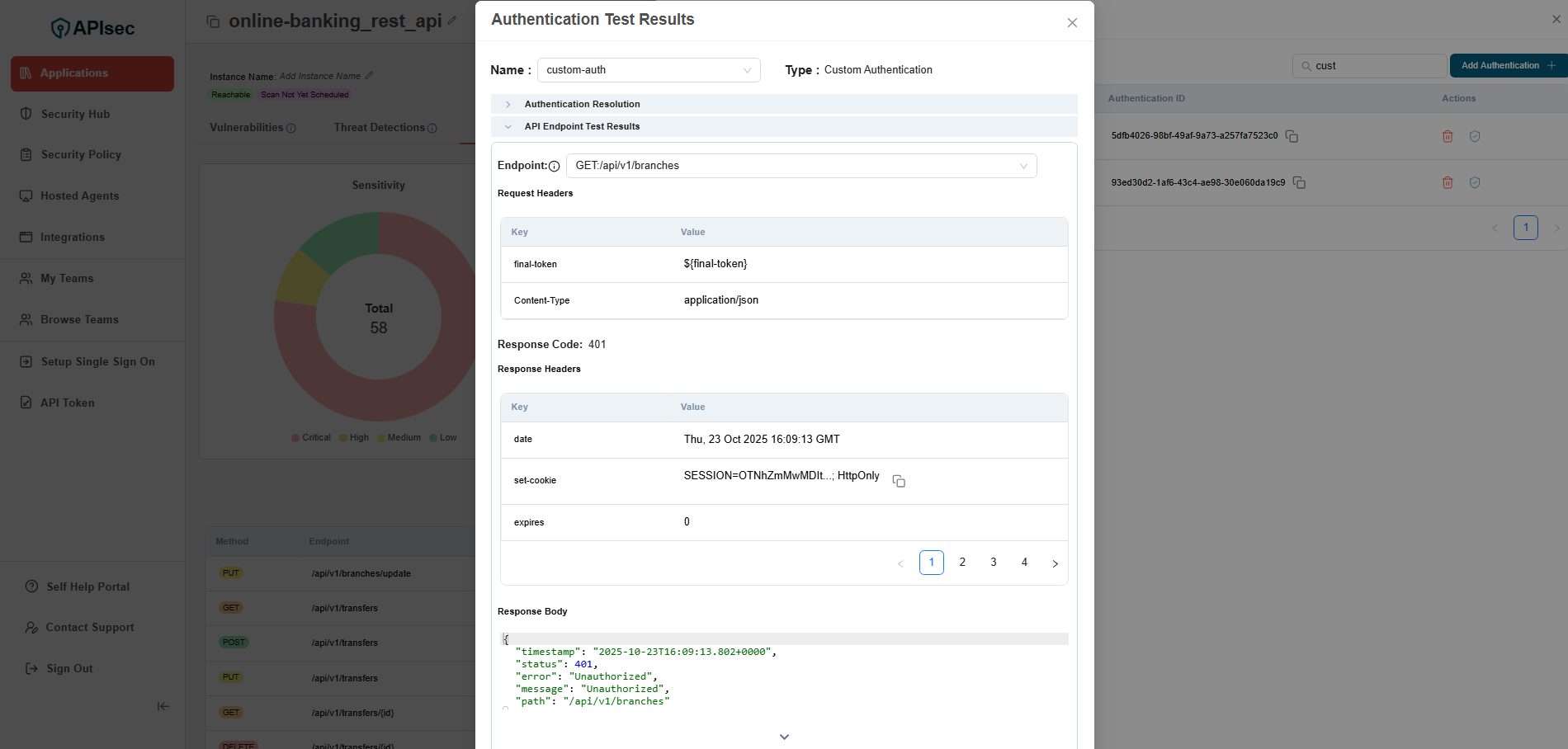1568x749 pixels.
Task: Copy Authentication ID starting with 5dfb4026
Action: [x=1292, y=136]
